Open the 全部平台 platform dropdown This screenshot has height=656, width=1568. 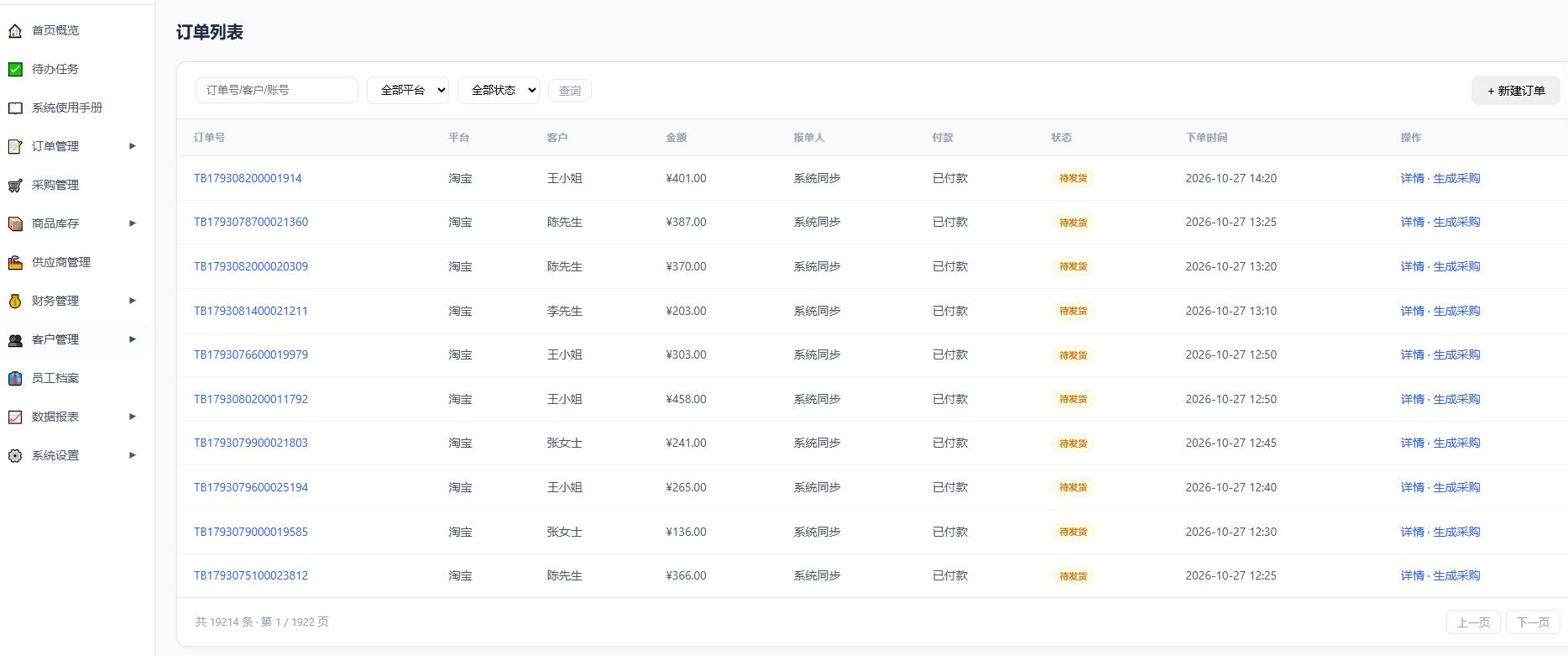[x=408, y=90]
